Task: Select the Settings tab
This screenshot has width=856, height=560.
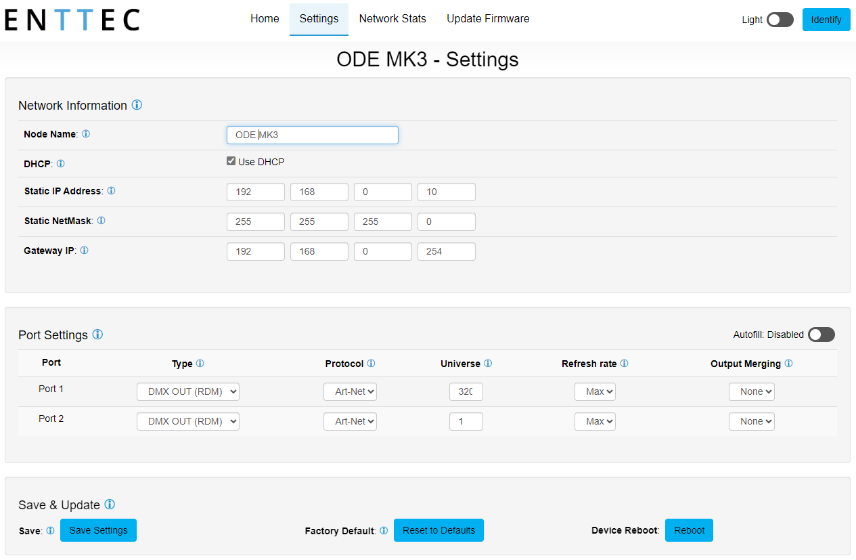Action: pyautogui.click(x=319, y=19)
